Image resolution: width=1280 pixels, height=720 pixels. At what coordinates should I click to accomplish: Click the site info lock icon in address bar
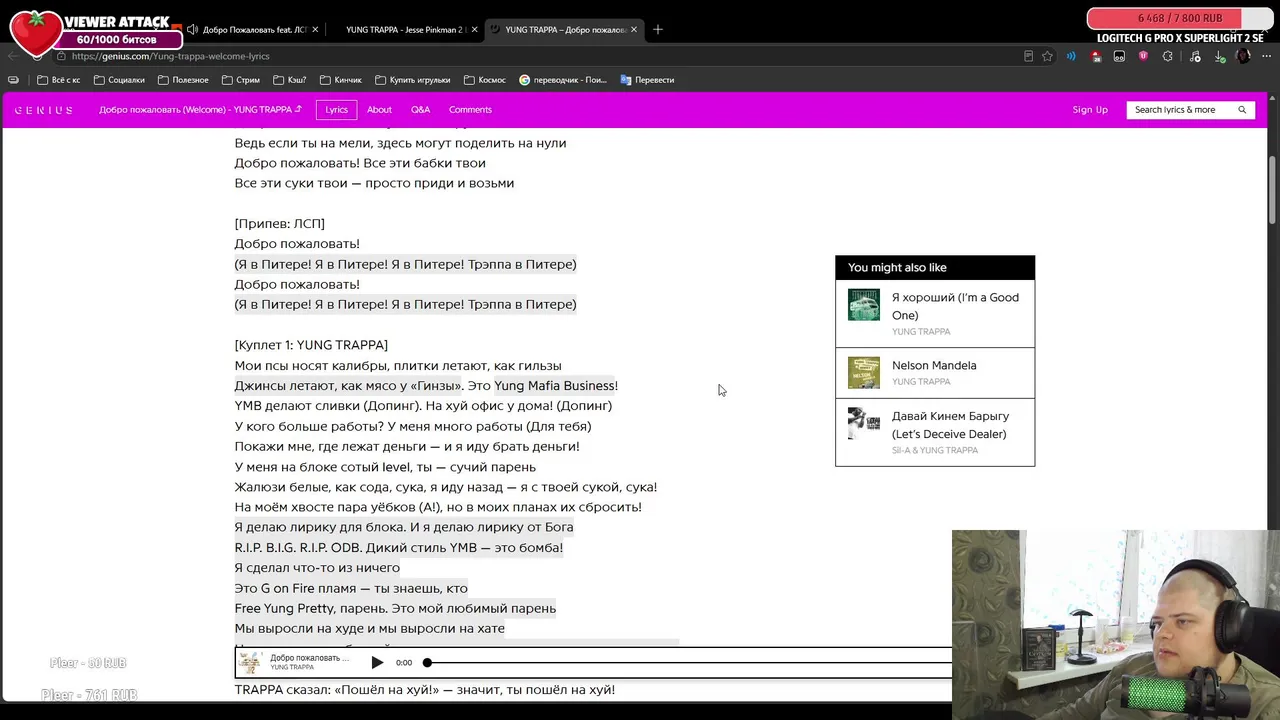tap(61, 56)
